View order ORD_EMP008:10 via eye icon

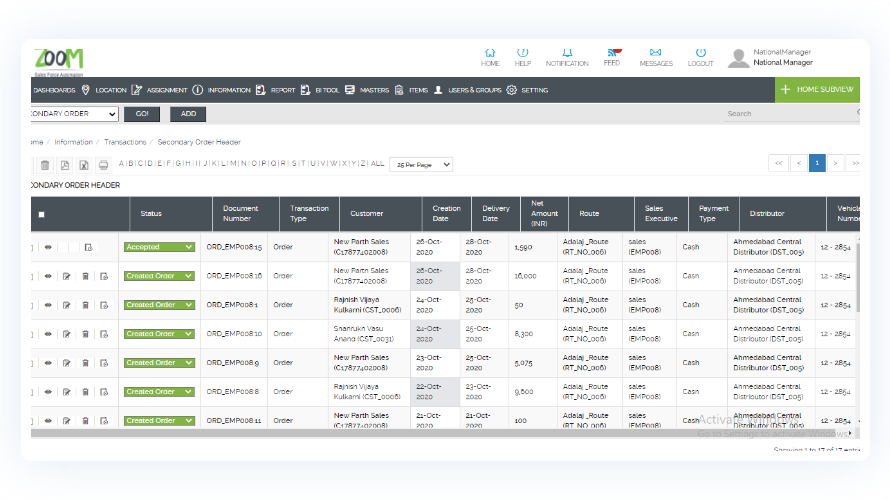[x=48, y=334]
